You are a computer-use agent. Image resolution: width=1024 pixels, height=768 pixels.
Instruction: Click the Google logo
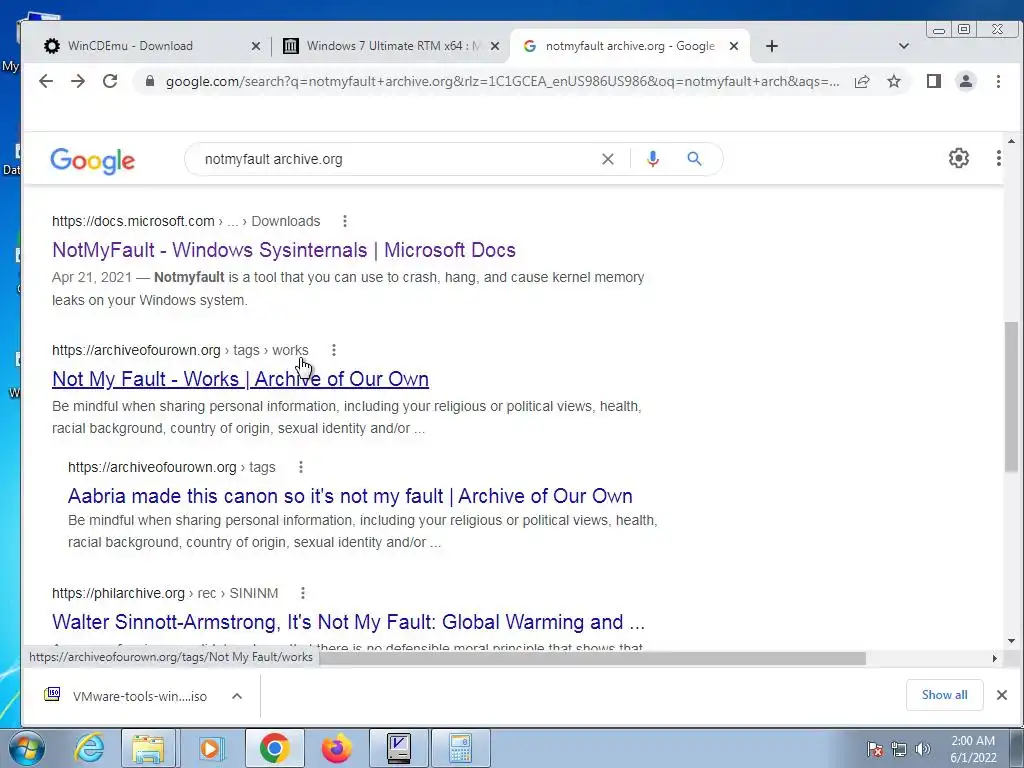point(92,161)
